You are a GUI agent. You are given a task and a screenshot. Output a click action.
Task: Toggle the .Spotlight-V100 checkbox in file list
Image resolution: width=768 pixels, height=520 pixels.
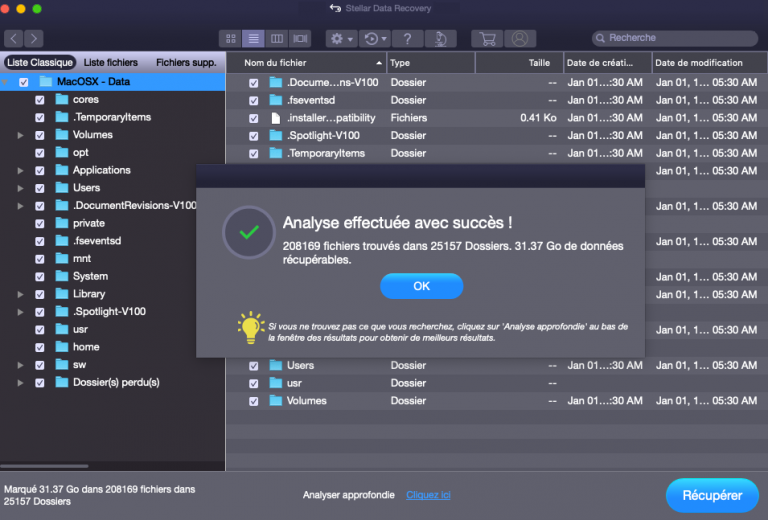(x=253, y=136)
